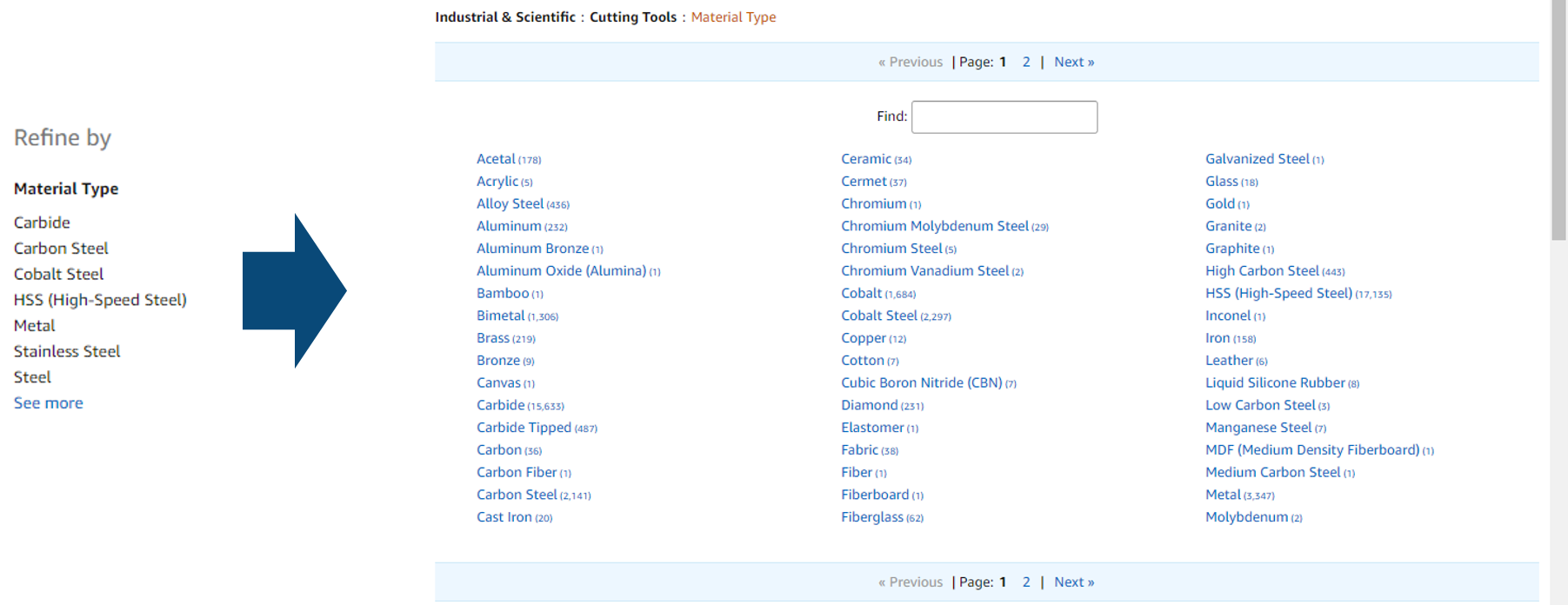Select Carbide Tipped from the list

(x=524, y=428)
